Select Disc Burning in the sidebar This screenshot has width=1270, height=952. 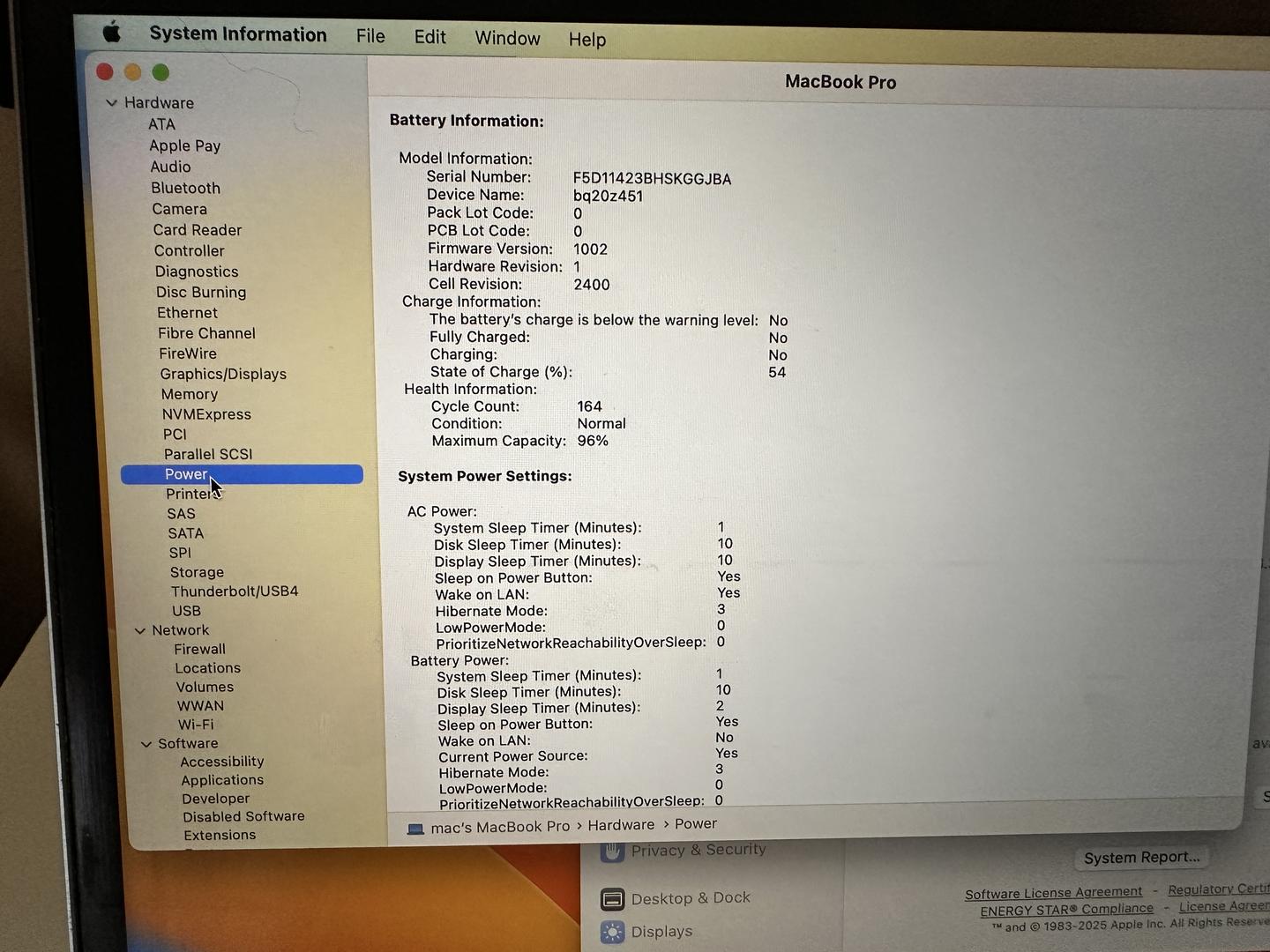(x=200, y=292)
